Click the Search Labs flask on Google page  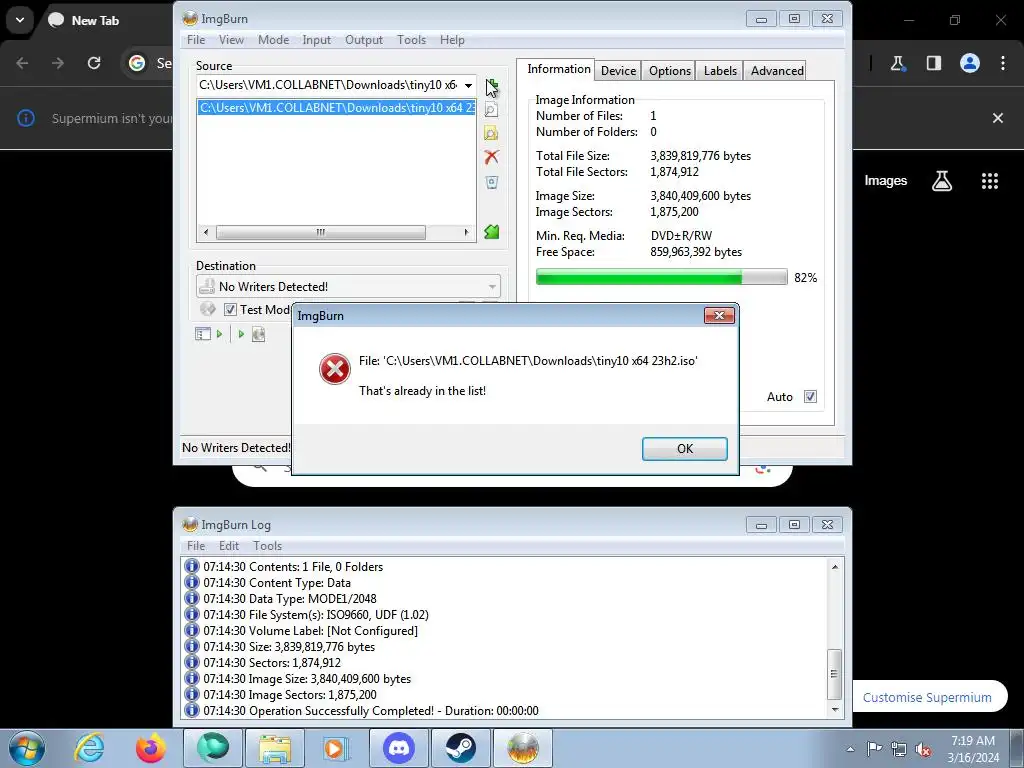tap(942, 181)
